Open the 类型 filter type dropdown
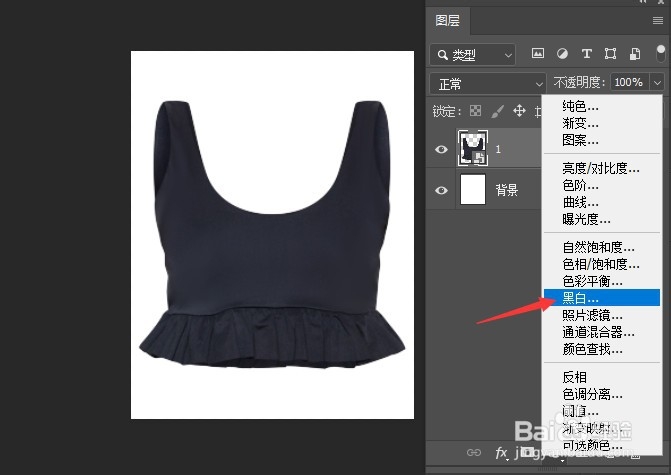 click(x=472, y=54)
